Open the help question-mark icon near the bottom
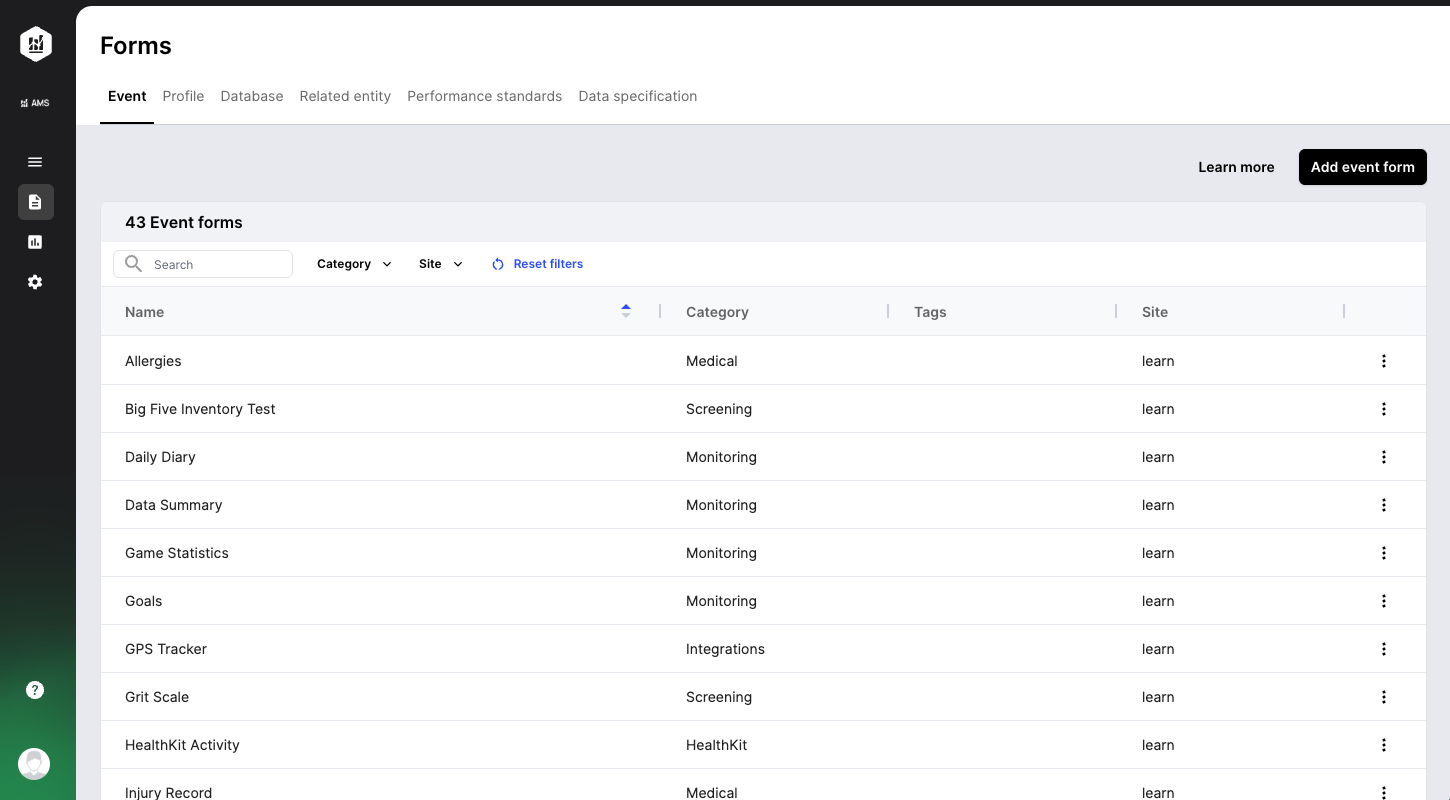The image size is (1450, 800). click(35, 689)
